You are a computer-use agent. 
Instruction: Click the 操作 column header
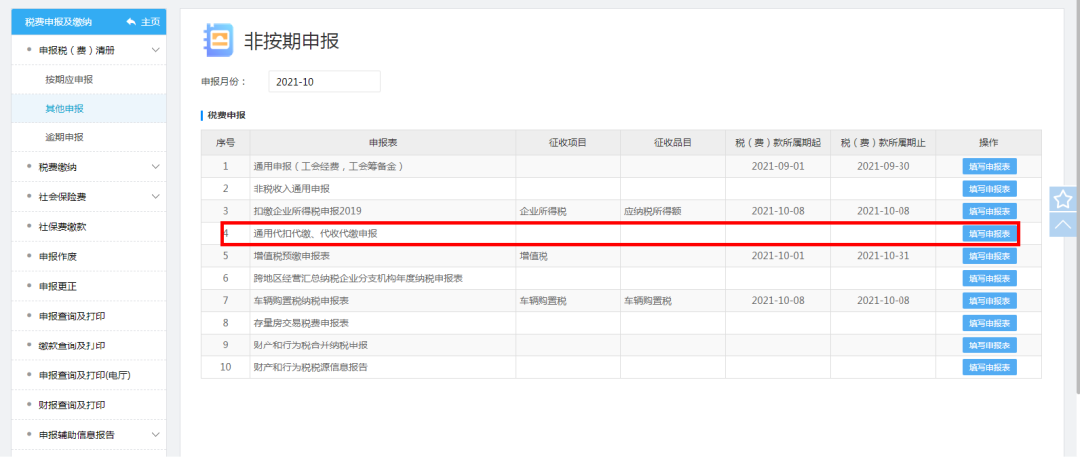989,143
